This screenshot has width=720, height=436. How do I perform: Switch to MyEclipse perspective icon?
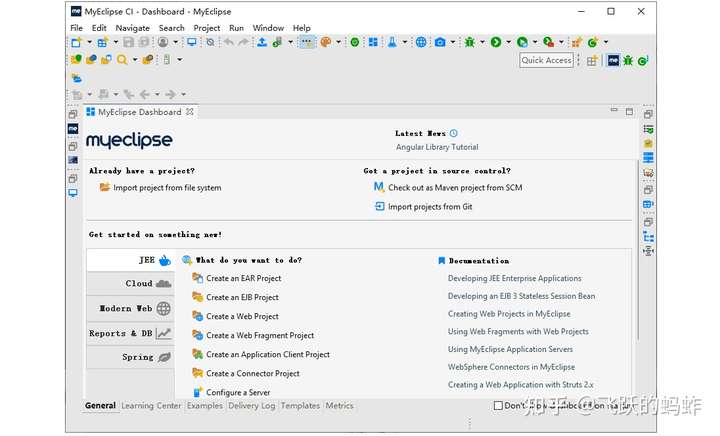613,61
